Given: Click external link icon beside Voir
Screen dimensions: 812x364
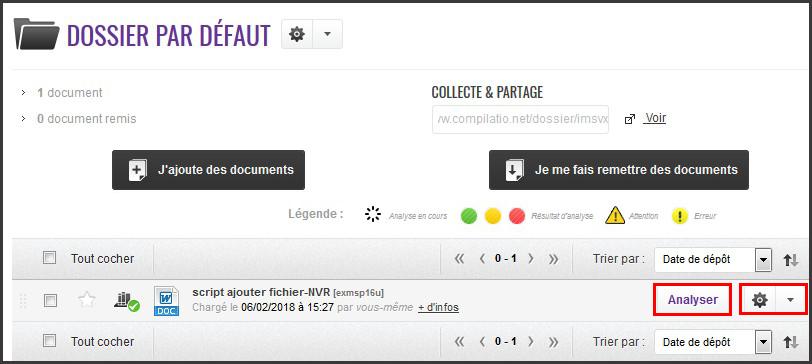Looking at the screenshot, I should coord(630,120).
